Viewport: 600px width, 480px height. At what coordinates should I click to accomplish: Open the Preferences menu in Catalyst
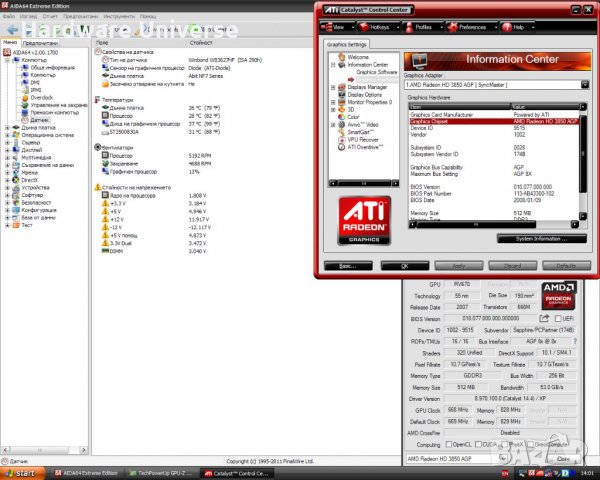pos(471,27)
